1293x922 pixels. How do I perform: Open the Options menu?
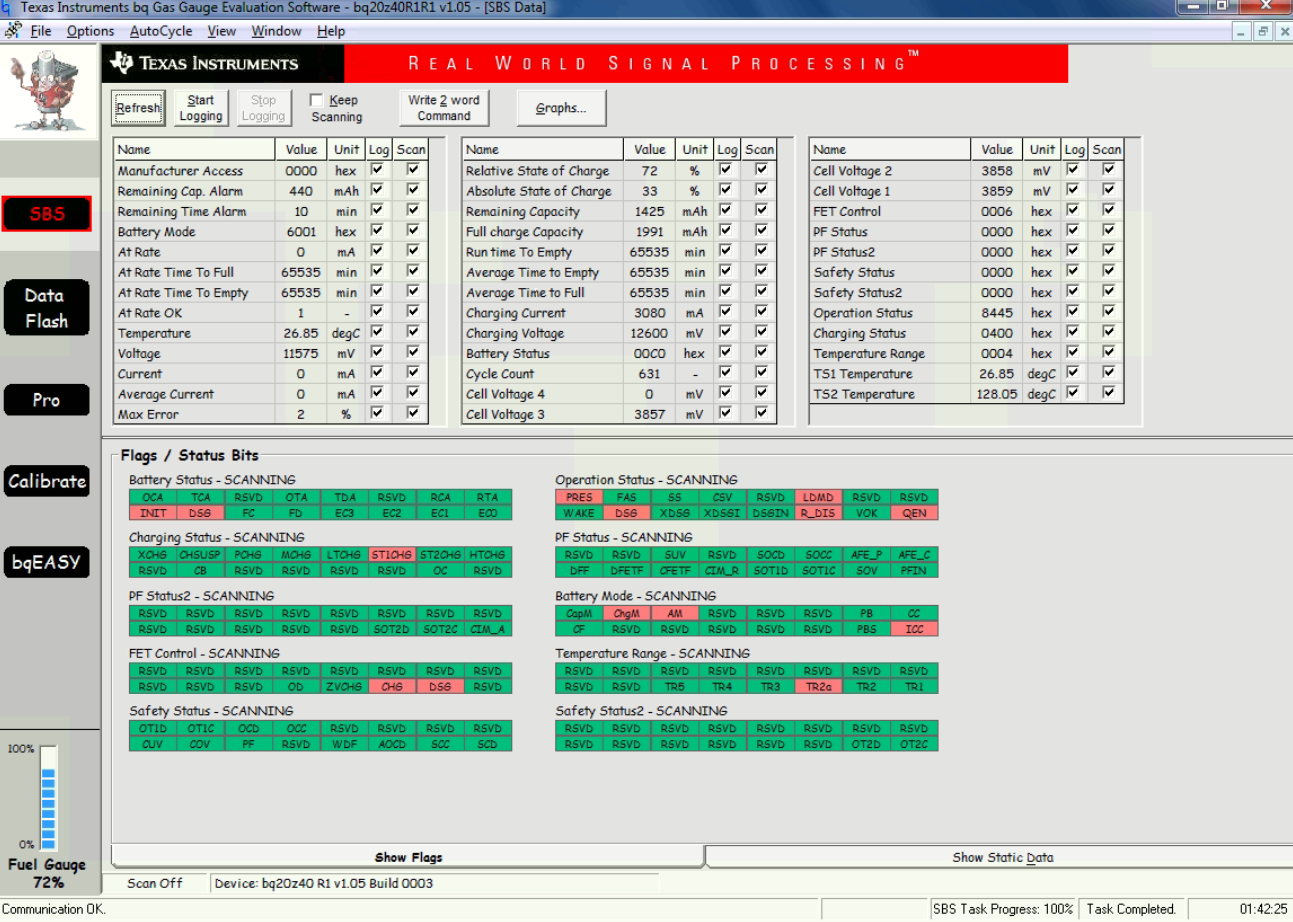coord(90,31)
